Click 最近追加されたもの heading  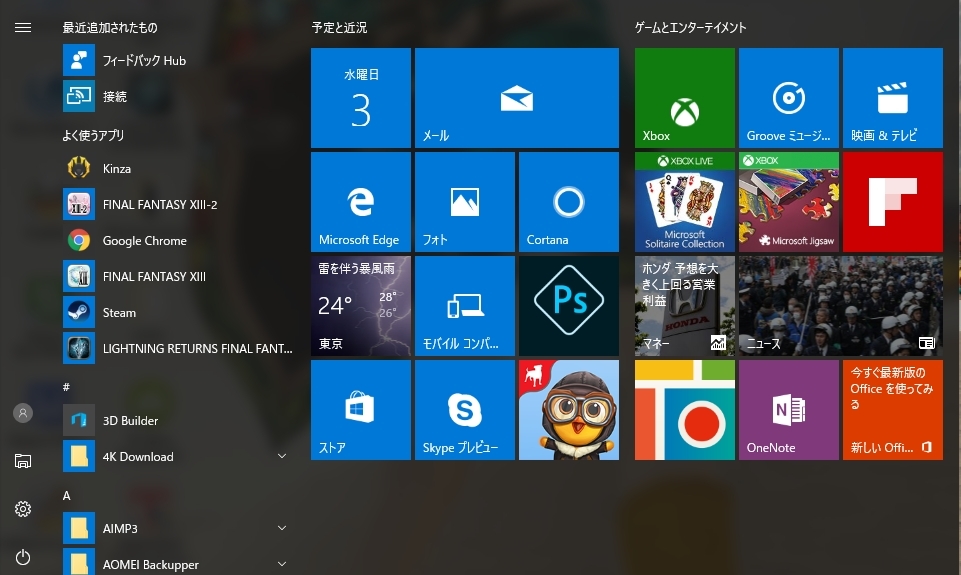click(110, 28)
